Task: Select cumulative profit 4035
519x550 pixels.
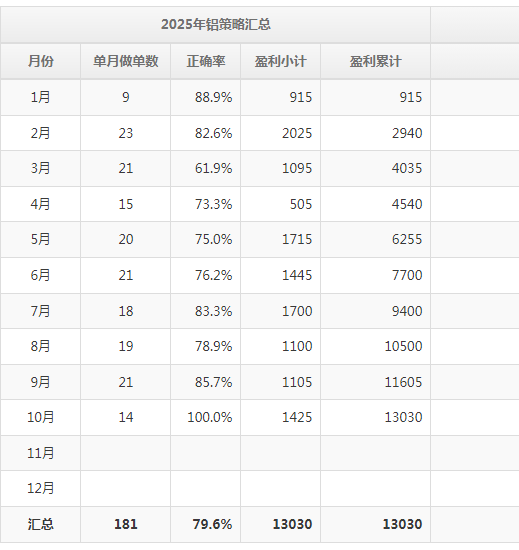Action: [x=407, y=168]
